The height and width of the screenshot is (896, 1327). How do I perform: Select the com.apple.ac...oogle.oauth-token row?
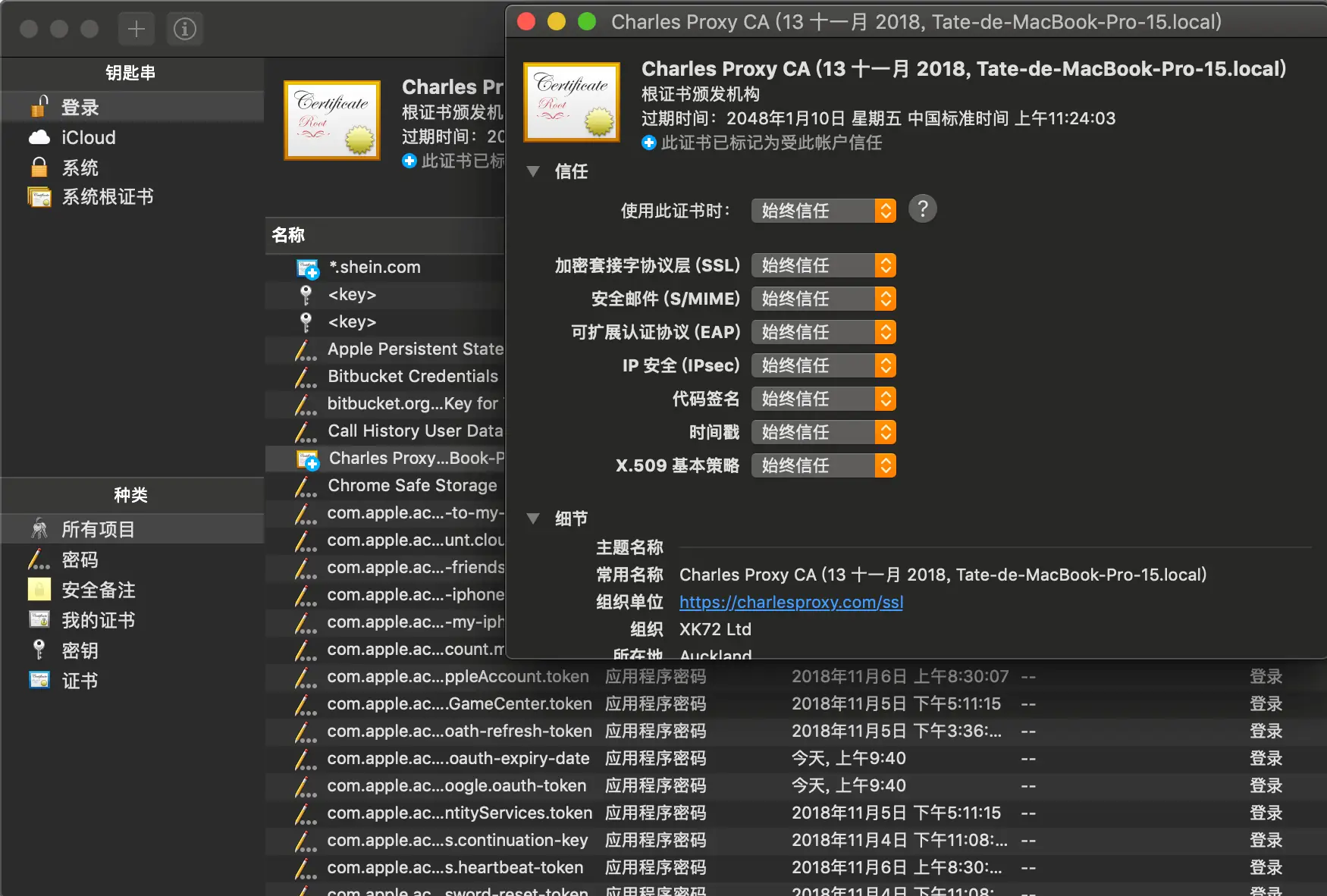[x=795, y=785]
